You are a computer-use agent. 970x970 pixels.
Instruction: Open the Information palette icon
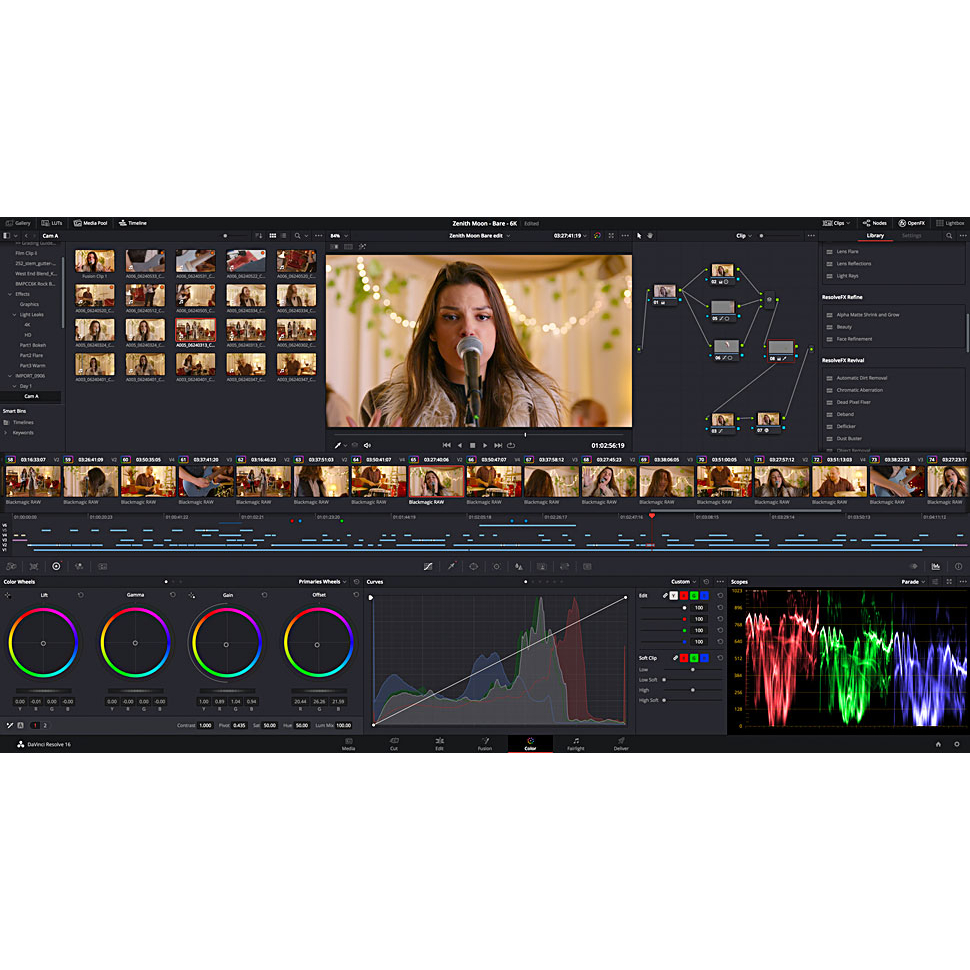coord(958,567)
